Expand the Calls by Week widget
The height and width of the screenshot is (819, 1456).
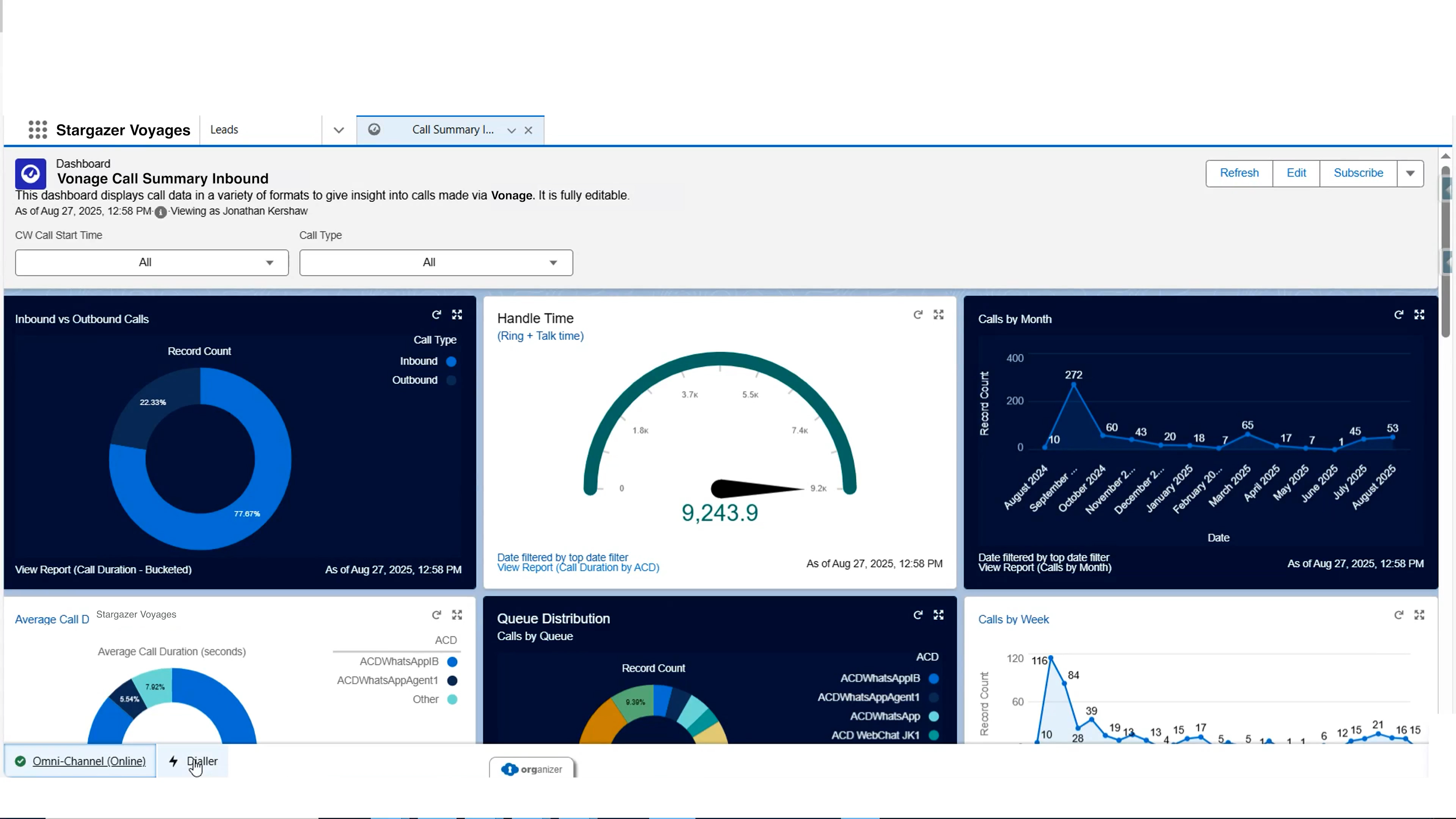(x=1420, y=615)
